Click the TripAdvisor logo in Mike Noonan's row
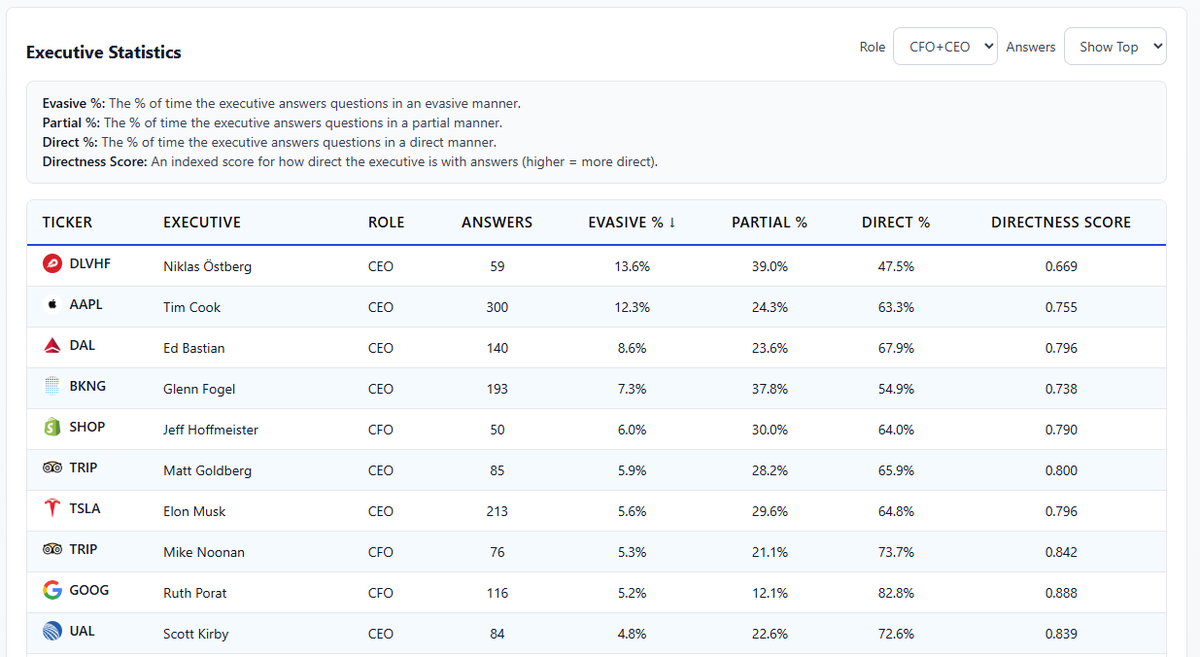 point(52,550)
